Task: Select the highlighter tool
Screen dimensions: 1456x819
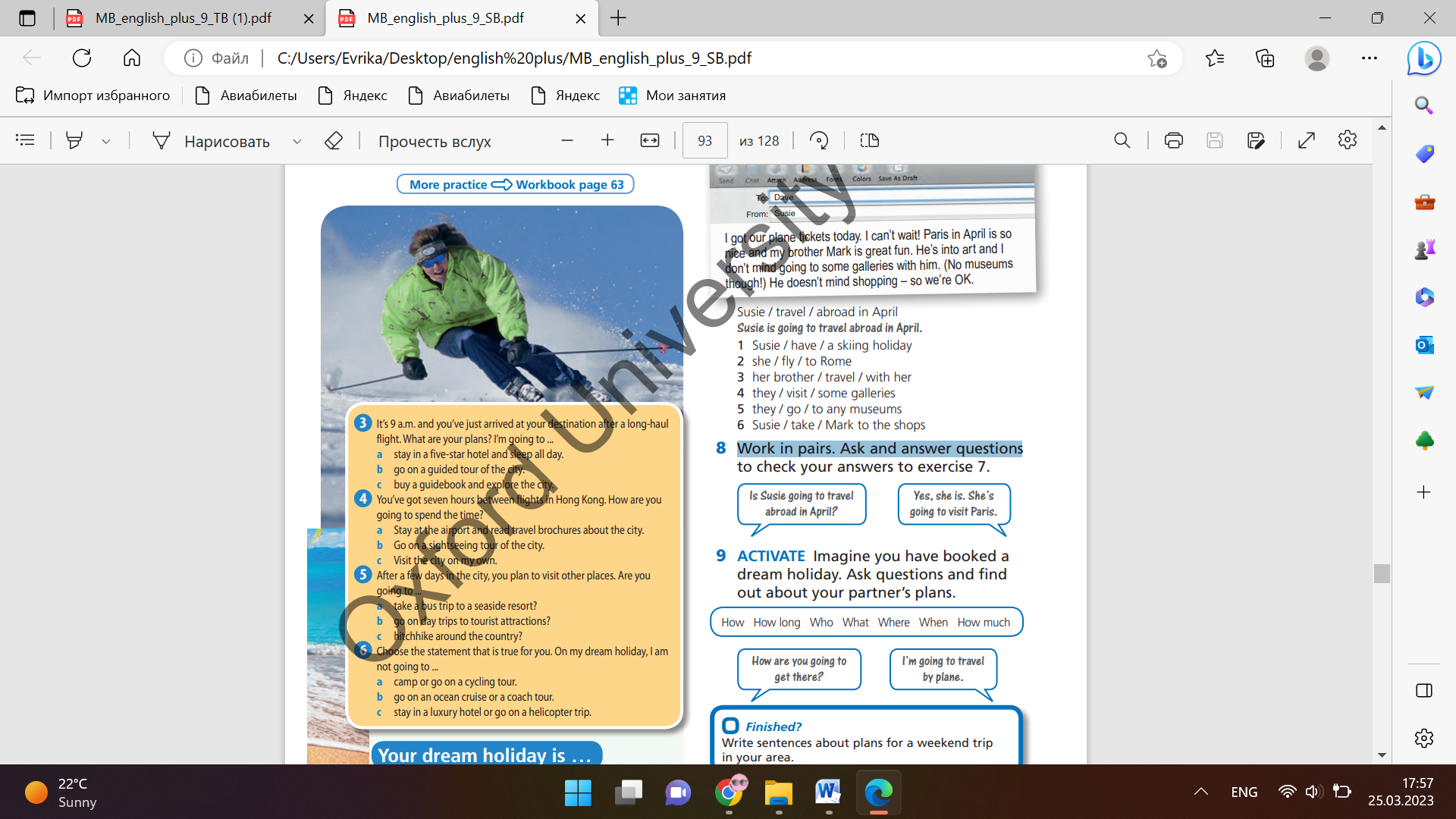Action: click(74, 140)
